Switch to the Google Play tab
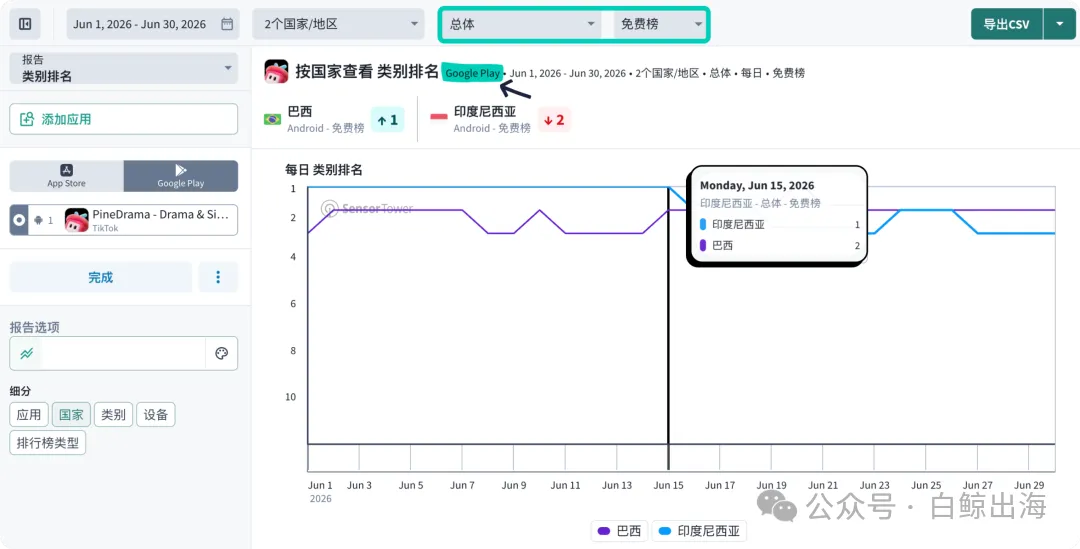The image size is (1080, 549). 180,176
